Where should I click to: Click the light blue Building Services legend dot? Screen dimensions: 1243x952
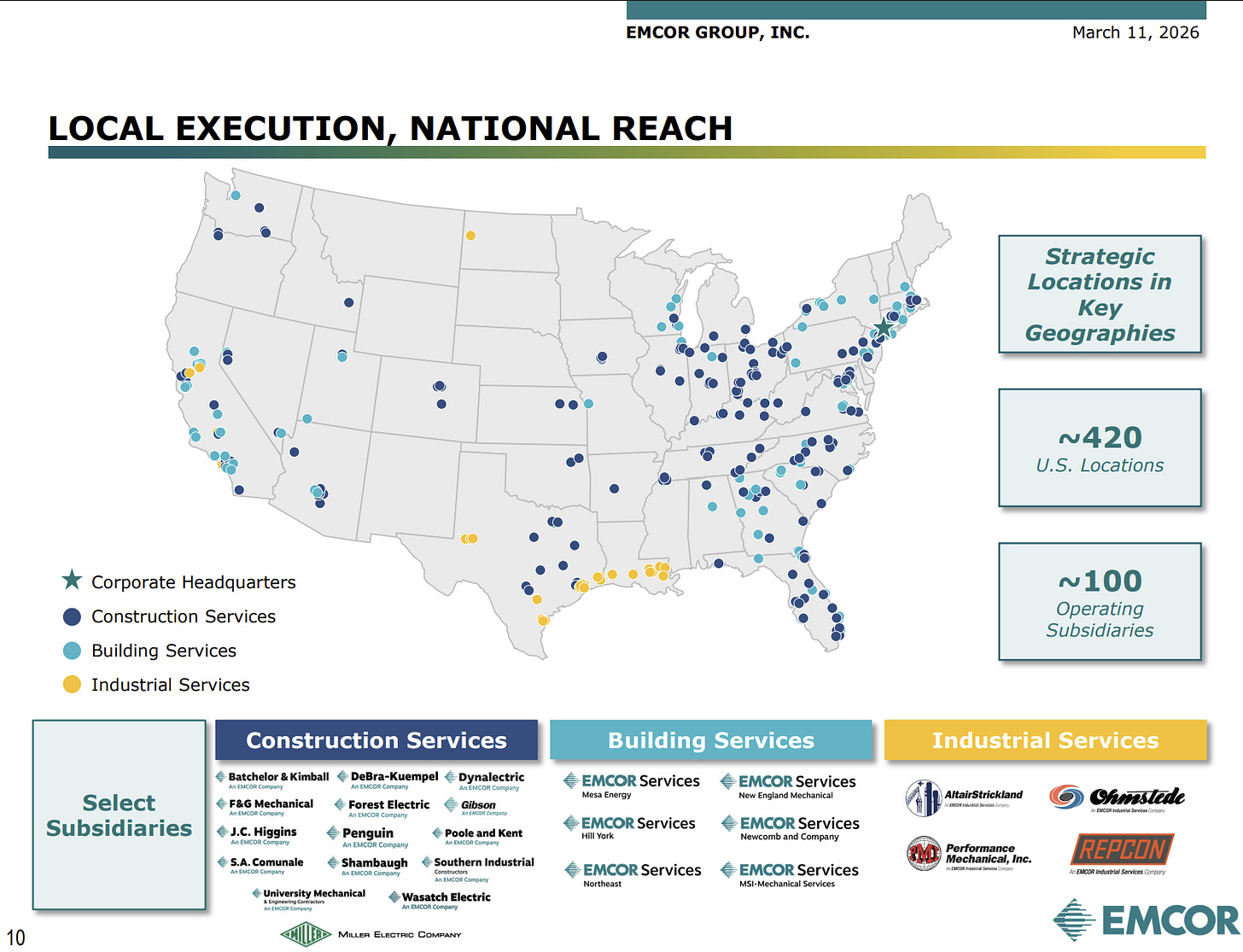click(x=72, y=651)
